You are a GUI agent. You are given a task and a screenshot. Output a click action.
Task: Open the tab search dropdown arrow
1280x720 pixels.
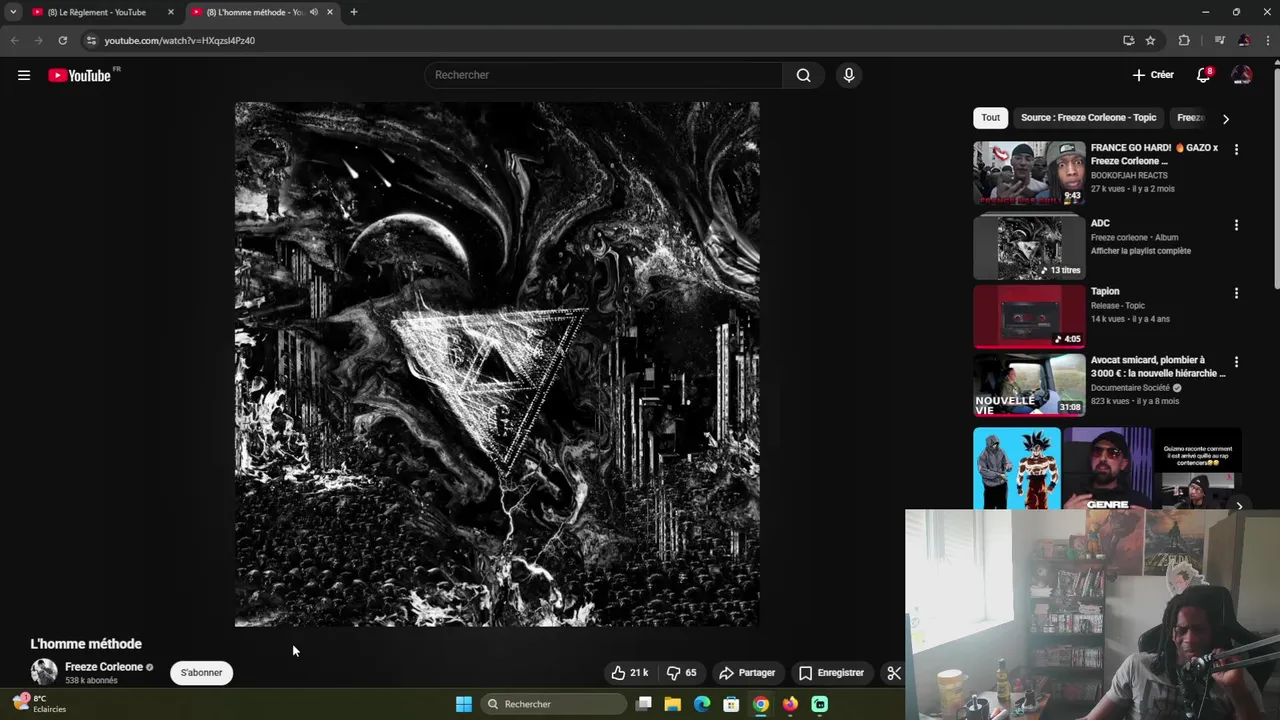[x=13, y=12]
